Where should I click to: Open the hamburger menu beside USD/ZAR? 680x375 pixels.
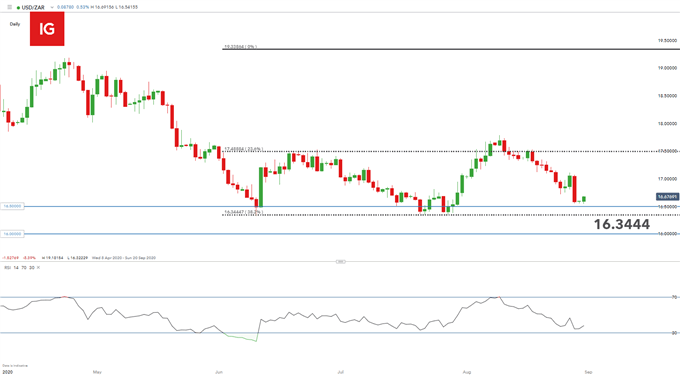[x=10, y=7]
